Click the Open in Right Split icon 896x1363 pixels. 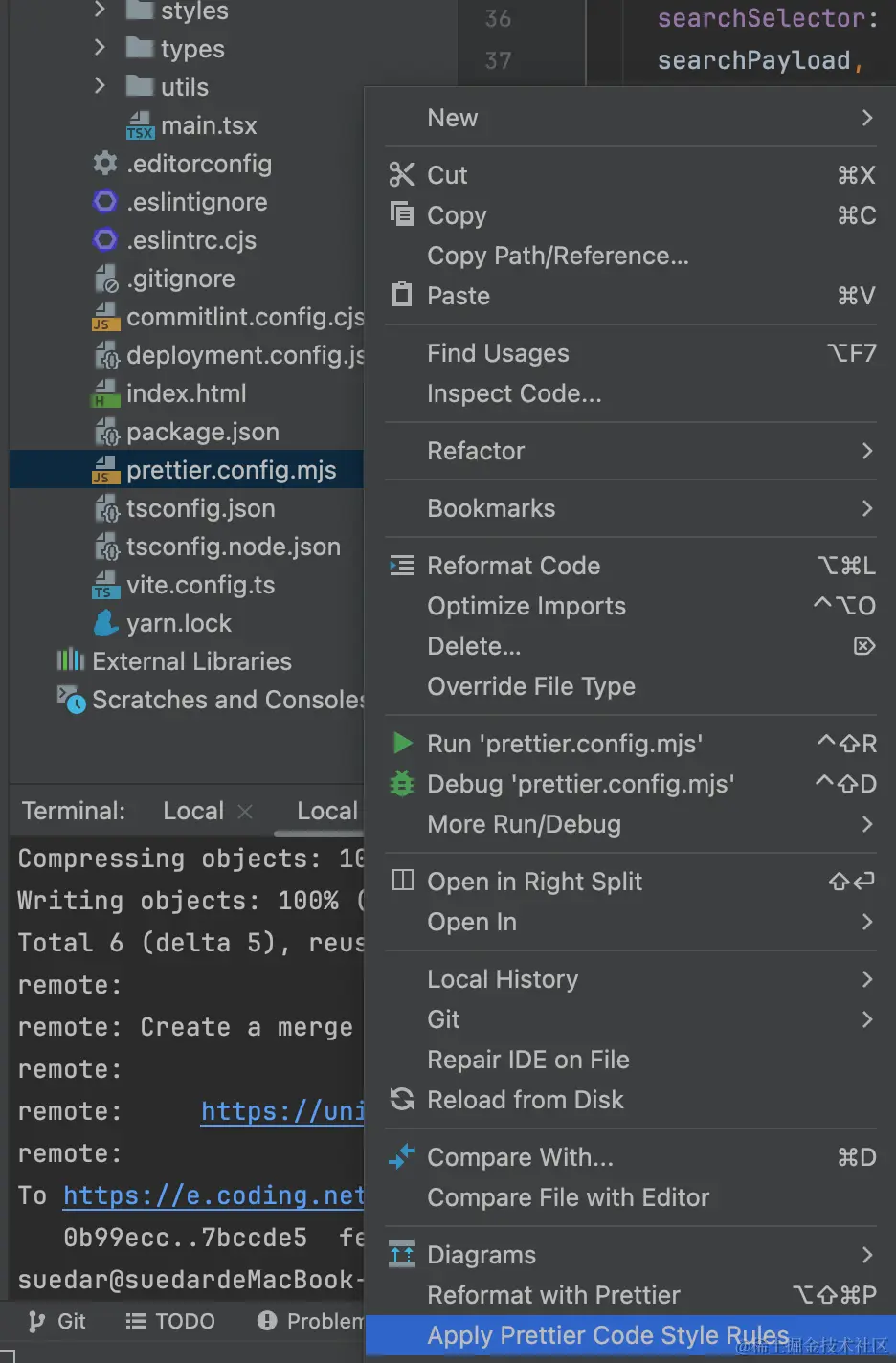401,881
